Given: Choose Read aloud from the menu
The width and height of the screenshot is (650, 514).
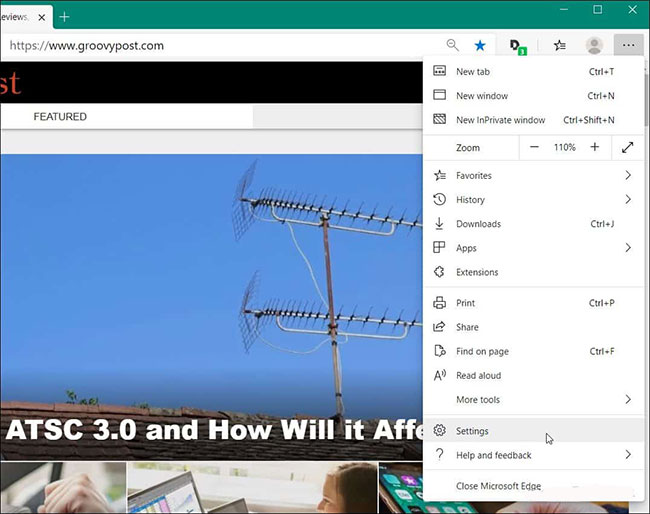Looking at the screenshot, I should click(x=533, y=375).
